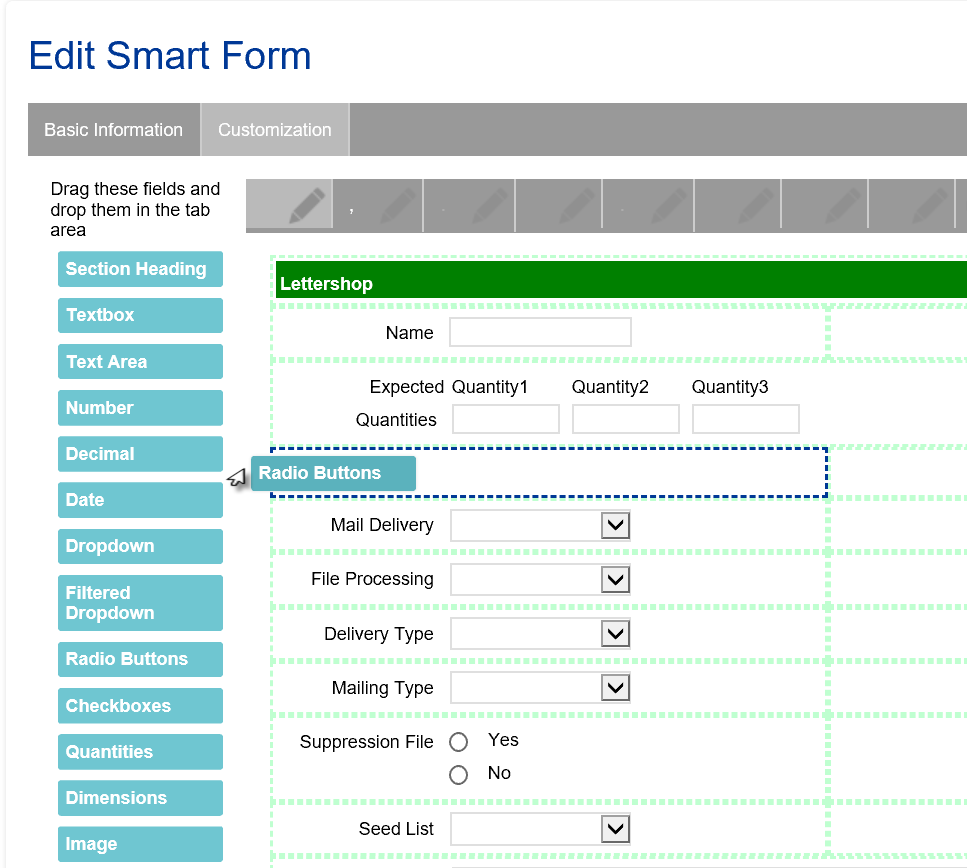Click the pencil icon on the third tab

point(489,205)
